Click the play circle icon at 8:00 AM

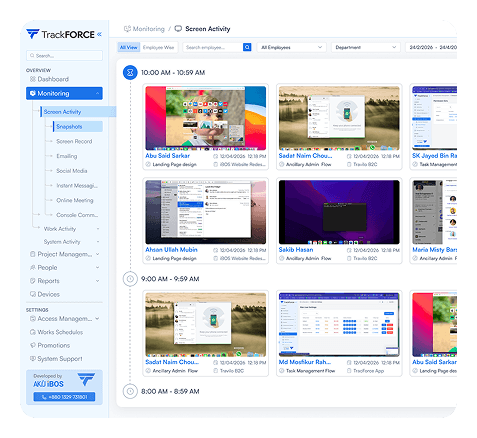click(130, 391)
